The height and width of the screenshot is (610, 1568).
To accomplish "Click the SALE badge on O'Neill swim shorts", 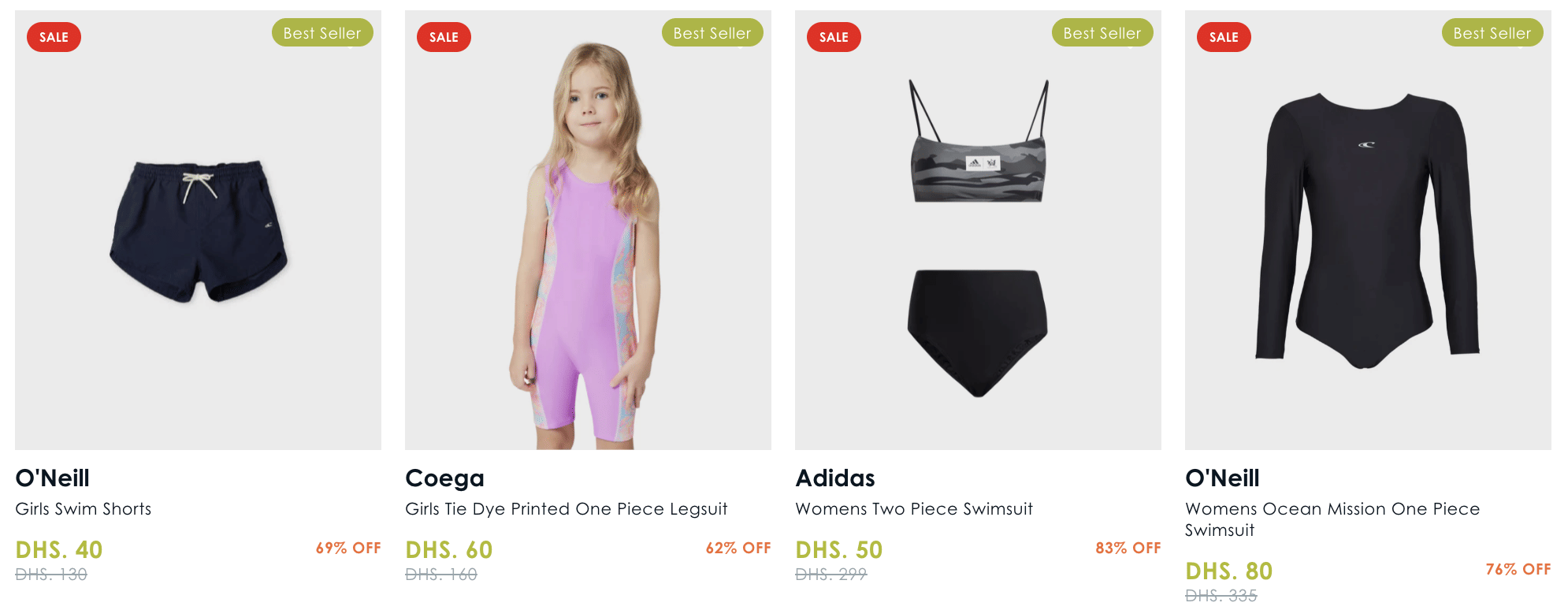I will (x=54, y=37).
